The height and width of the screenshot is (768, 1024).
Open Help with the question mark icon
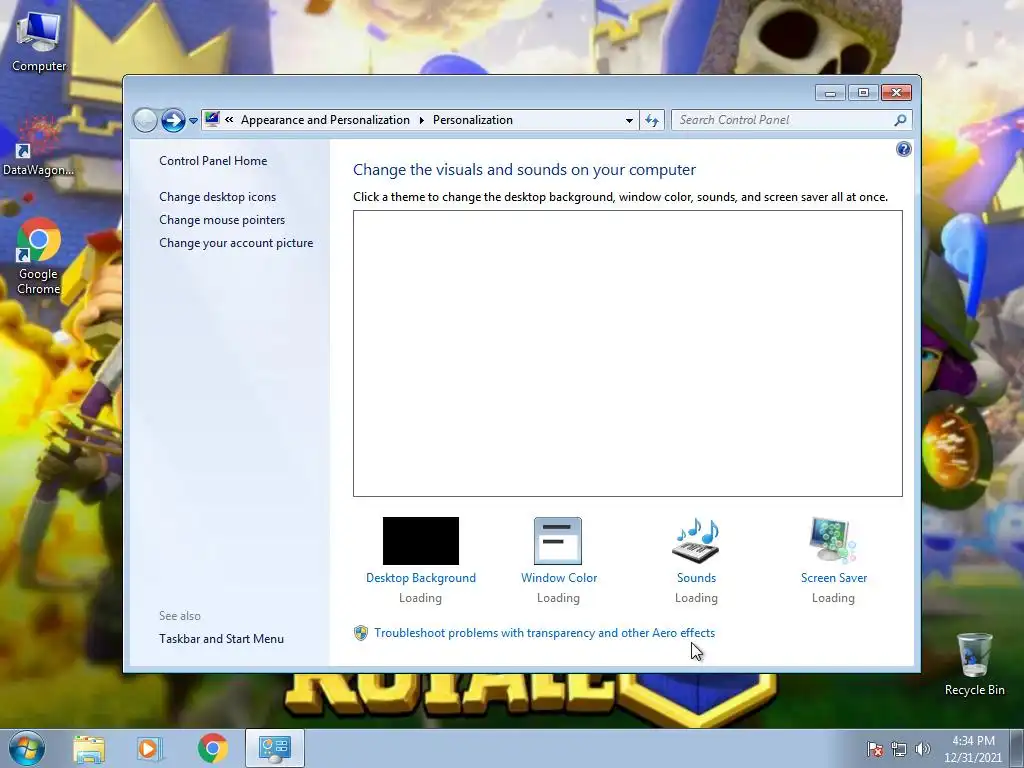[x=903, y=150]
